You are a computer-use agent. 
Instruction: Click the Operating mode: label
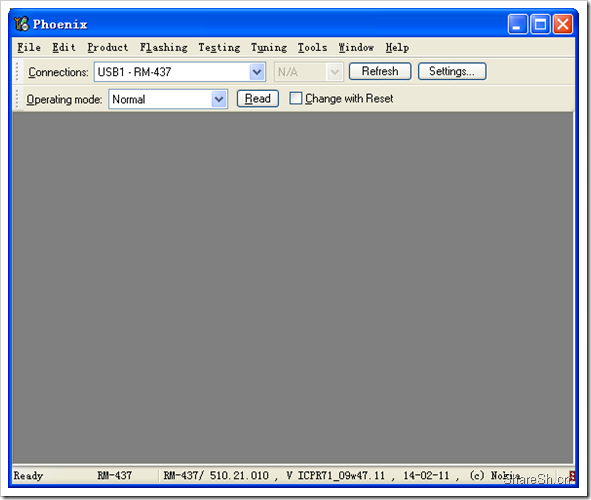tap(64, 99)
